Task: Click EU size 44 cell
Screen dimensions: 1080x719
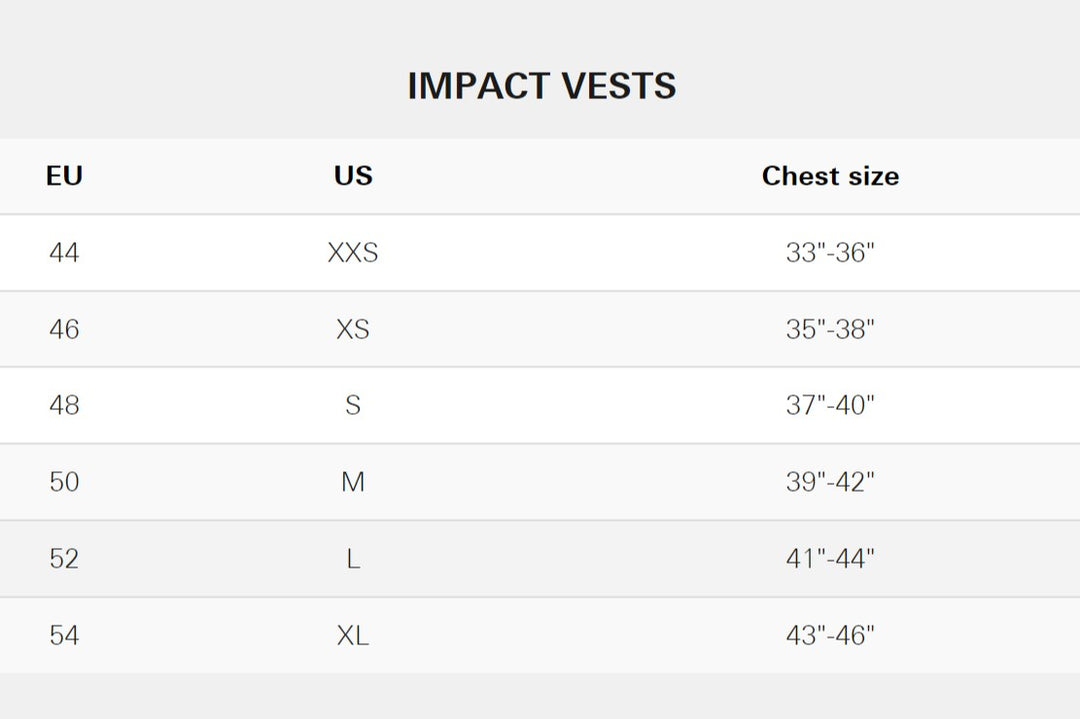Action: pos(64,253)
